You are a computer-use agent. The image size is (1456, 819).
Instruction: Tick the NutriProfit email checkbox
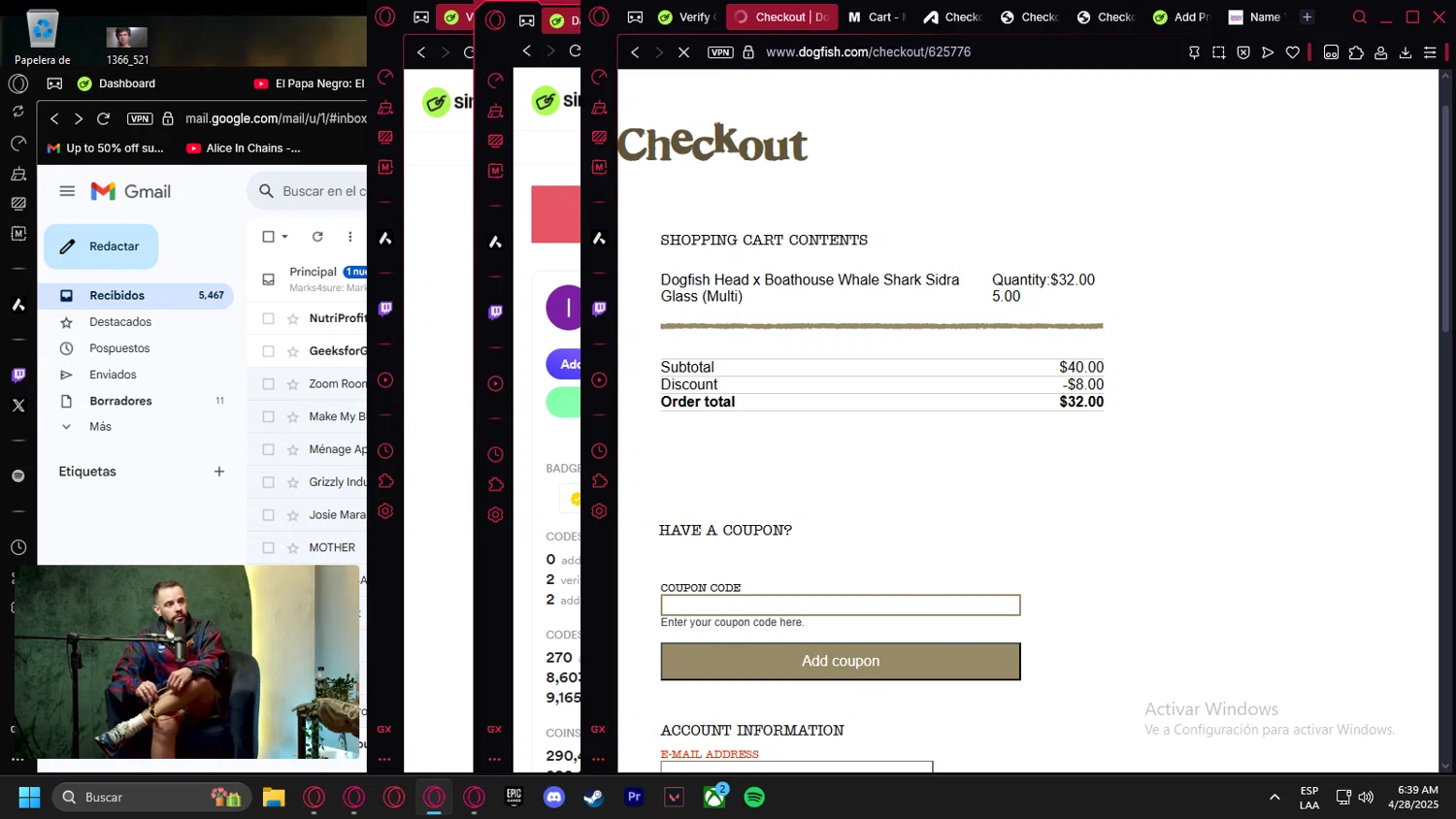pyautogui.click(x=269, y=318)
